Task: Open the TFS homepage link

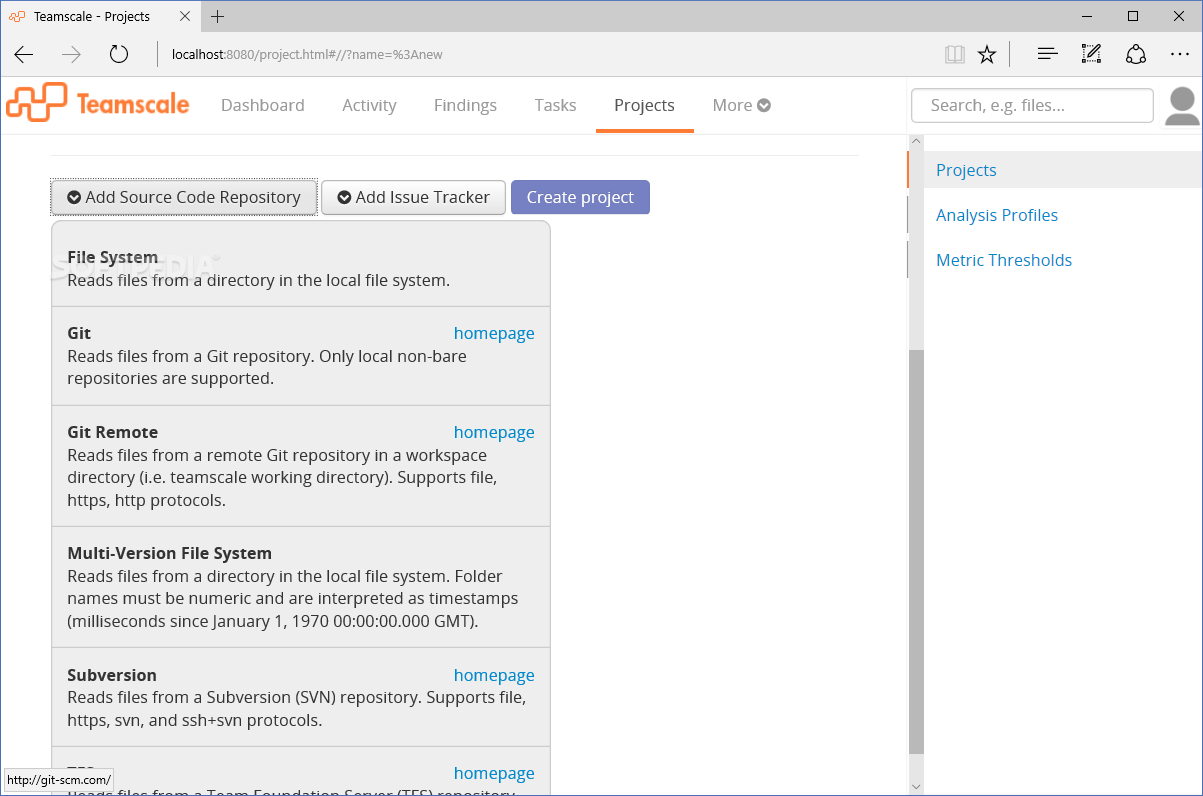Action: (x=494, y=773)
